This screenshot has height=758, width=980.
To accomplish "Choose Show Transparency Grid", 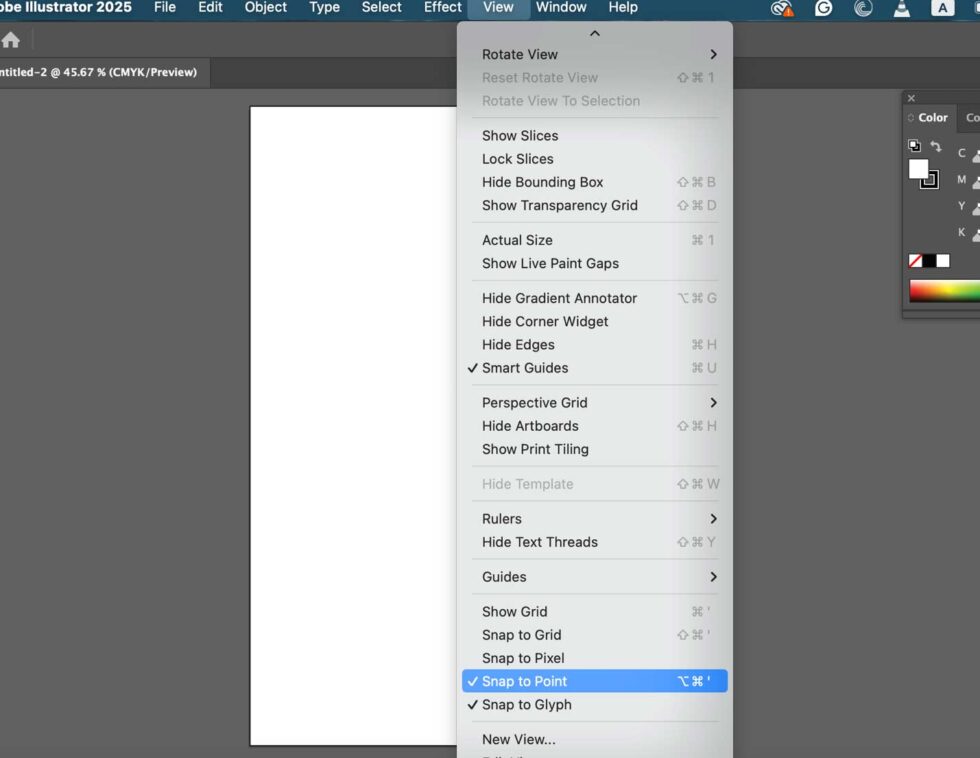I will click(559, 205).
